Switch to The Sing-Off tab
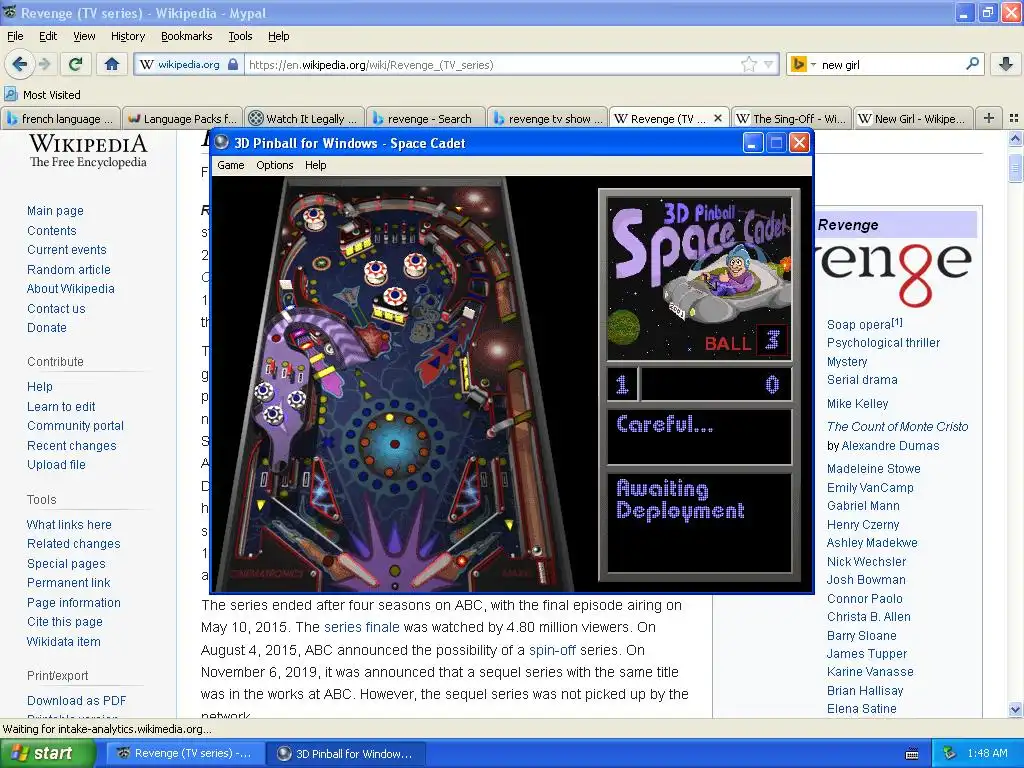Screen dimensions: 1024x768 [790, 119]
